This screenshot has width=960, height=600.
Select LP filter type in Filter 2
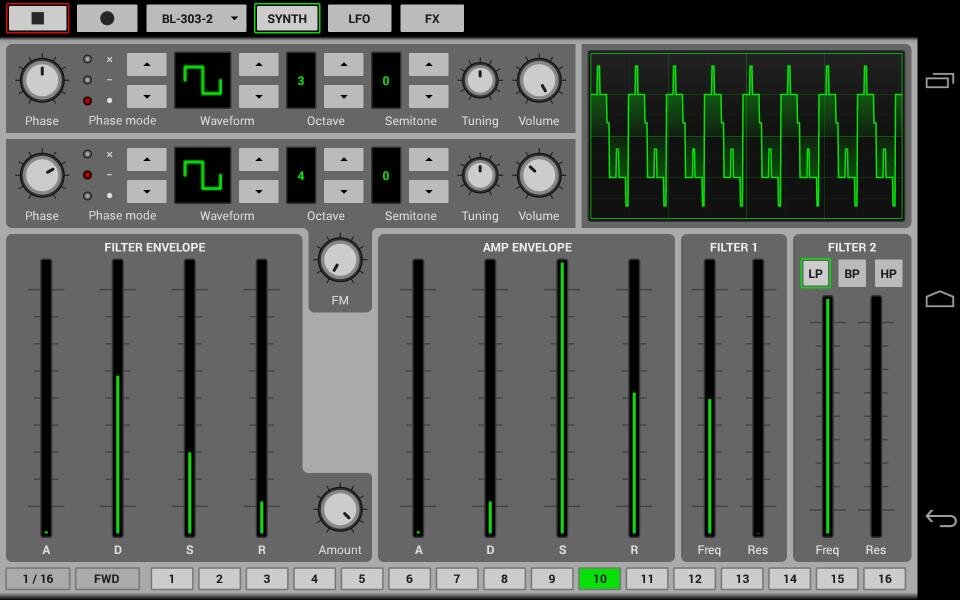(x=815, y=274)
